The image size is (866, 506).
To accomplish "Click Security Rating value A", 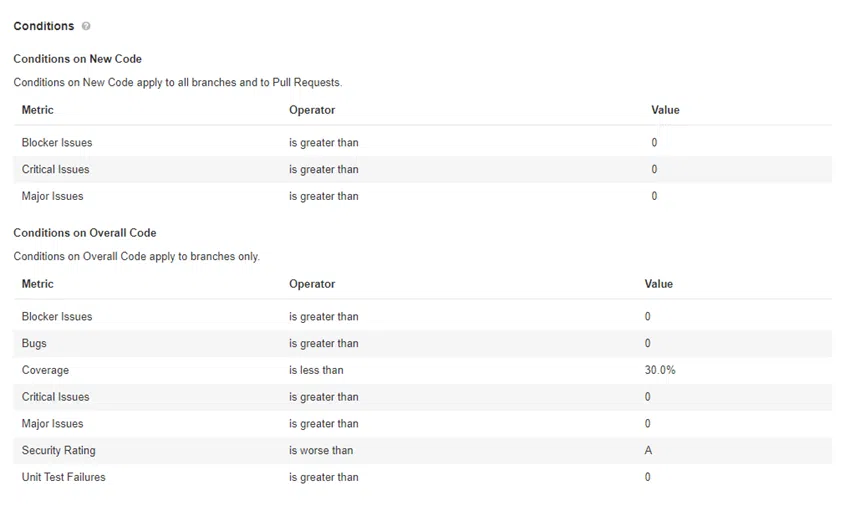I will point(648,451).
